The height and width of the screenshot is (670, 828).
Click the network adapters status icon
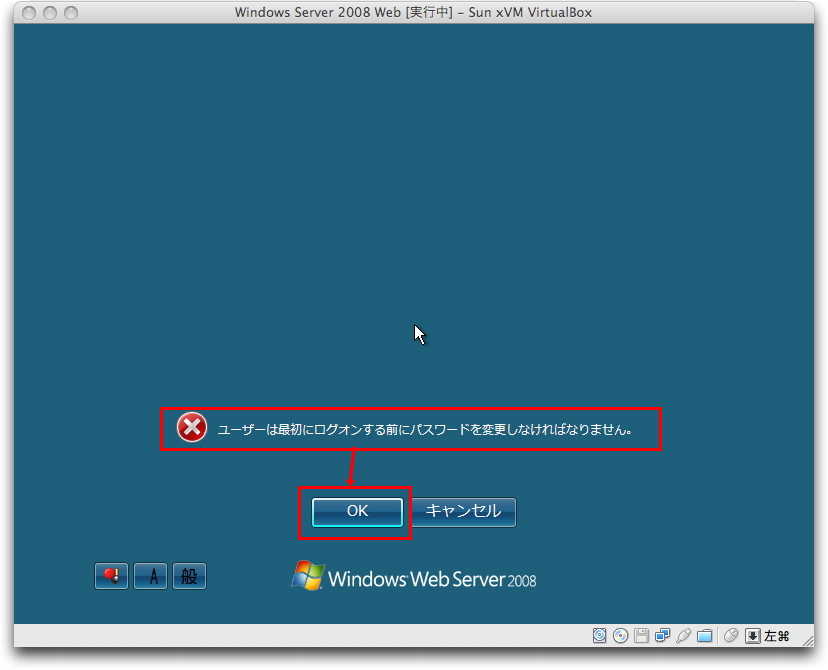(x=662, y=636)
